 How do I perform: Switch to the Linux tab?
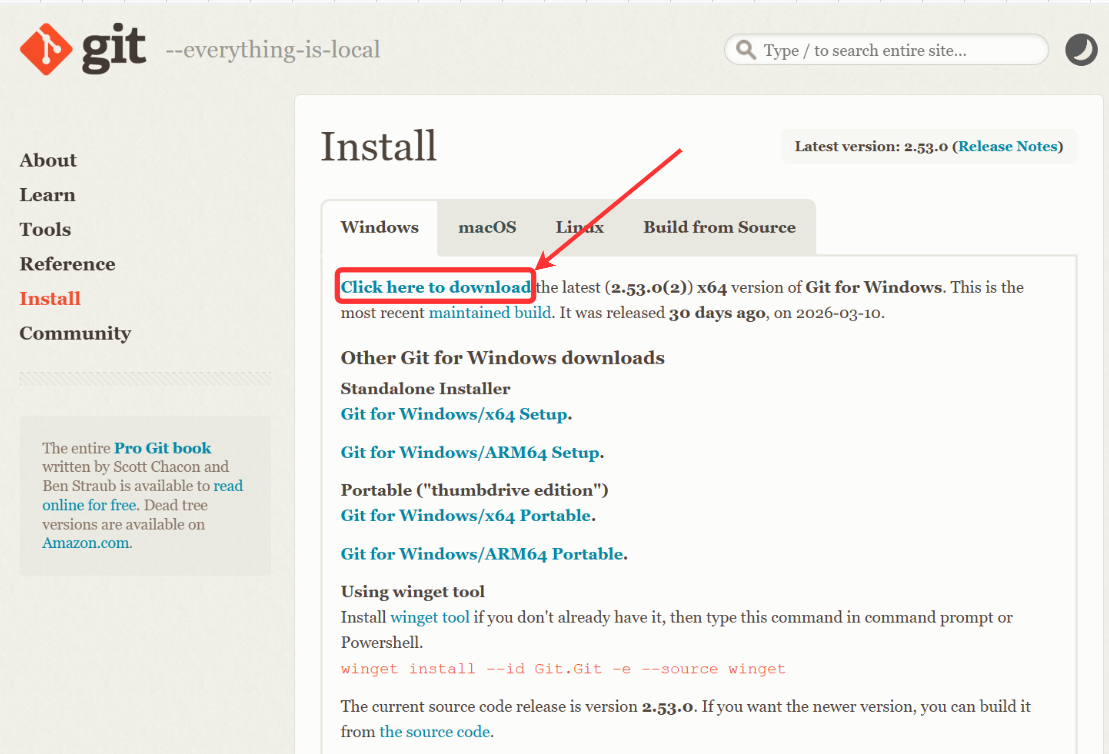pos(580,227)
